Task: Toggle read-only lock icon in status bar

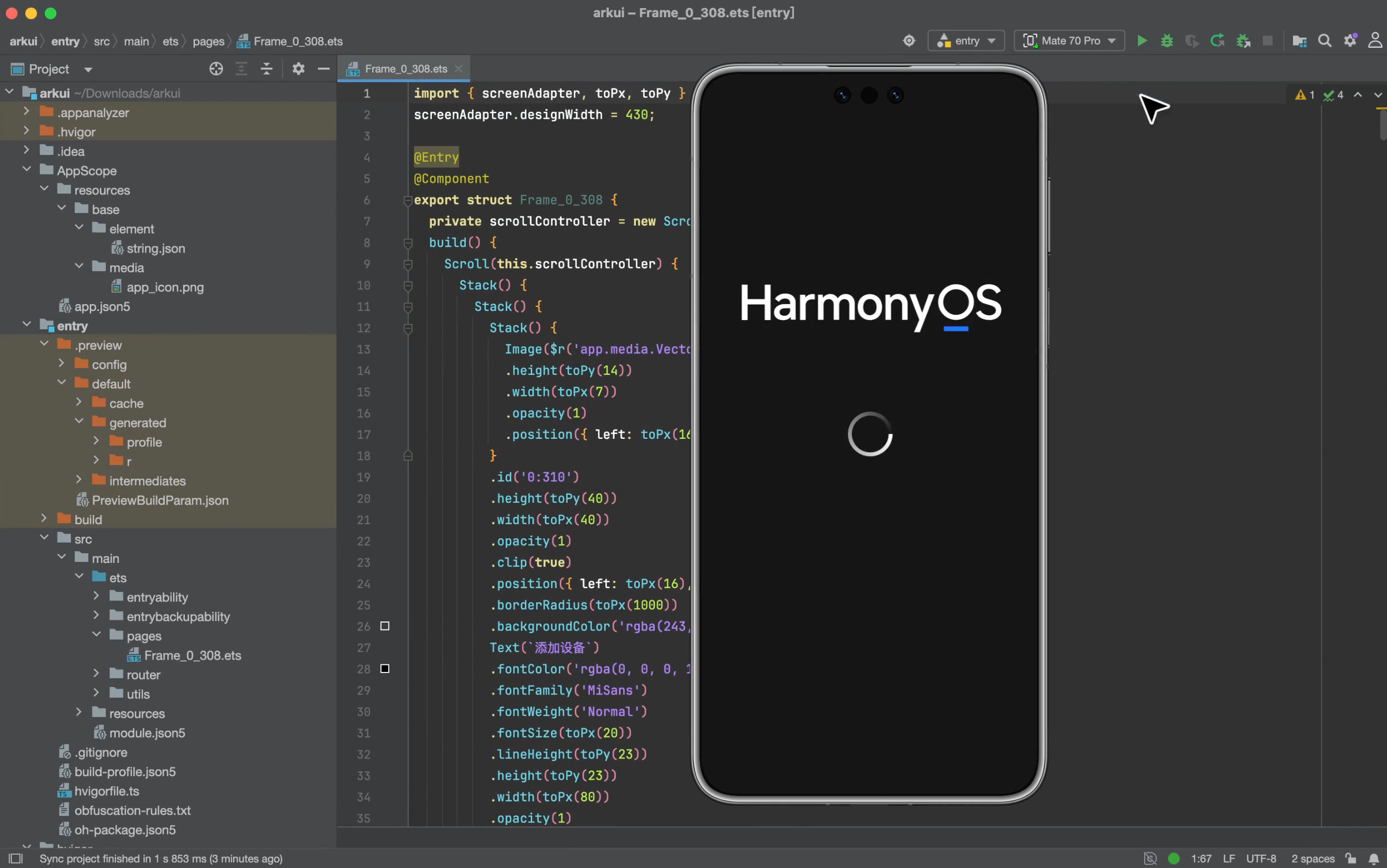Action: [1350, 858]
